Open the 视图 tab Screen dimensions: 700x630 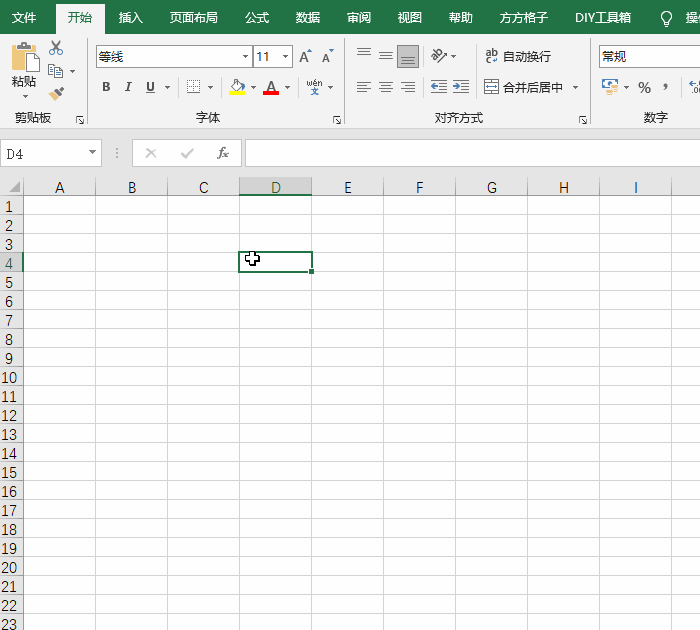(409, 18)
